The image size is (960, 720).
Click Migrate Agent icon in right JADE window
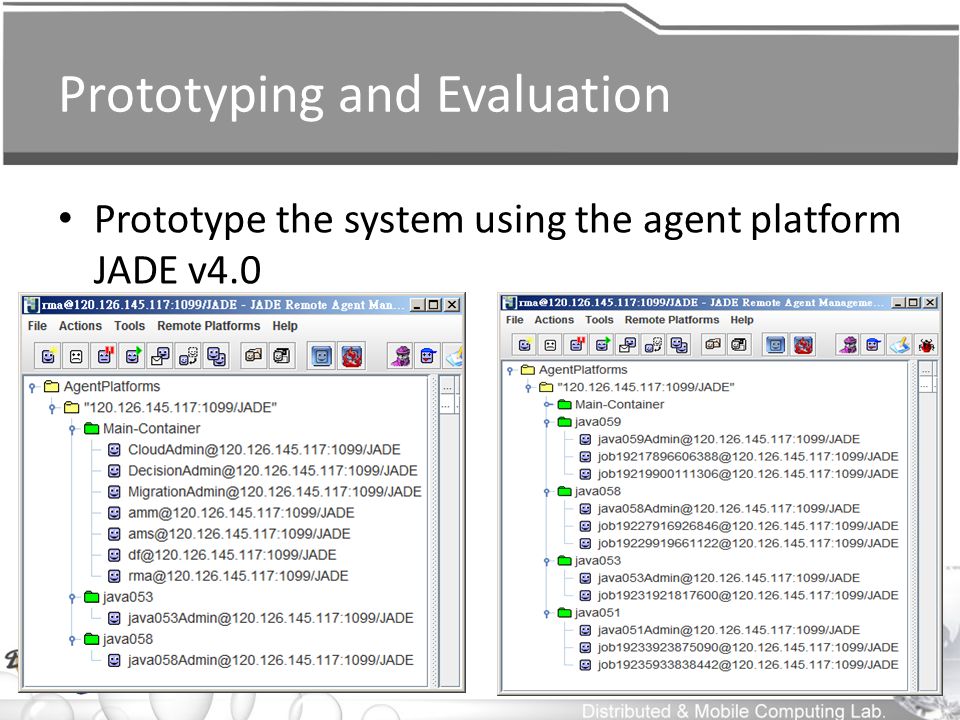coord(653,345)
